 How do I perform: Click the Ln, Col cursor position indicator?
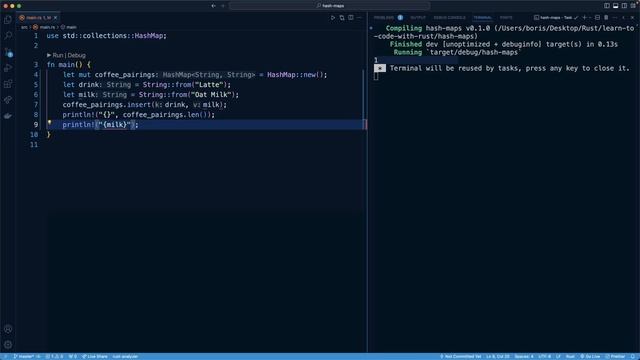coord(498,356)
